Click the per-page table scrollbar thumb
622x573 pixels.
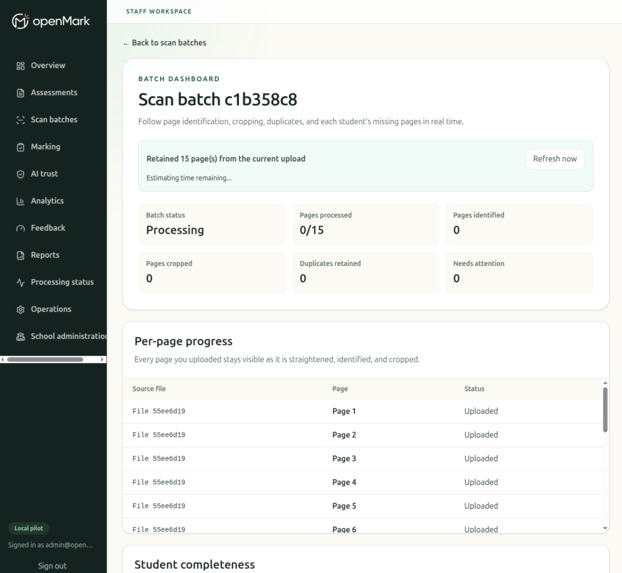click(x=605, y=410)
